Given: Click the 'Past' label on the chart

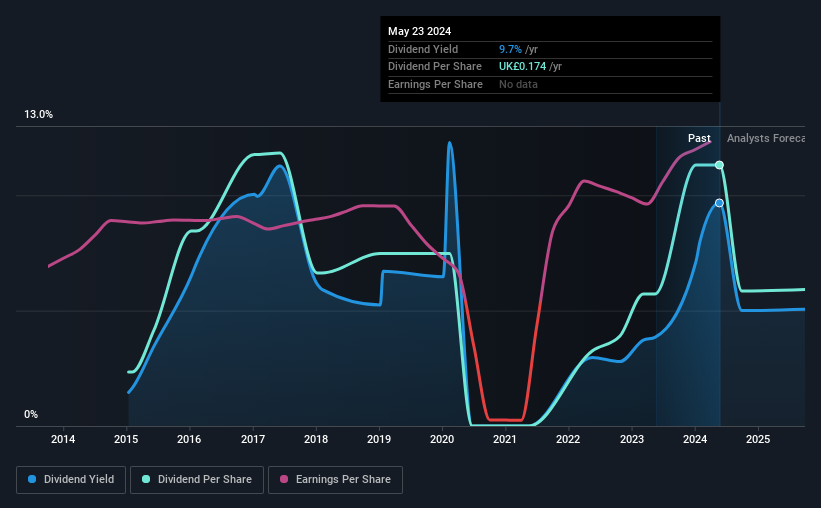Looking at the screenshot, I should (x=699, y=138).
